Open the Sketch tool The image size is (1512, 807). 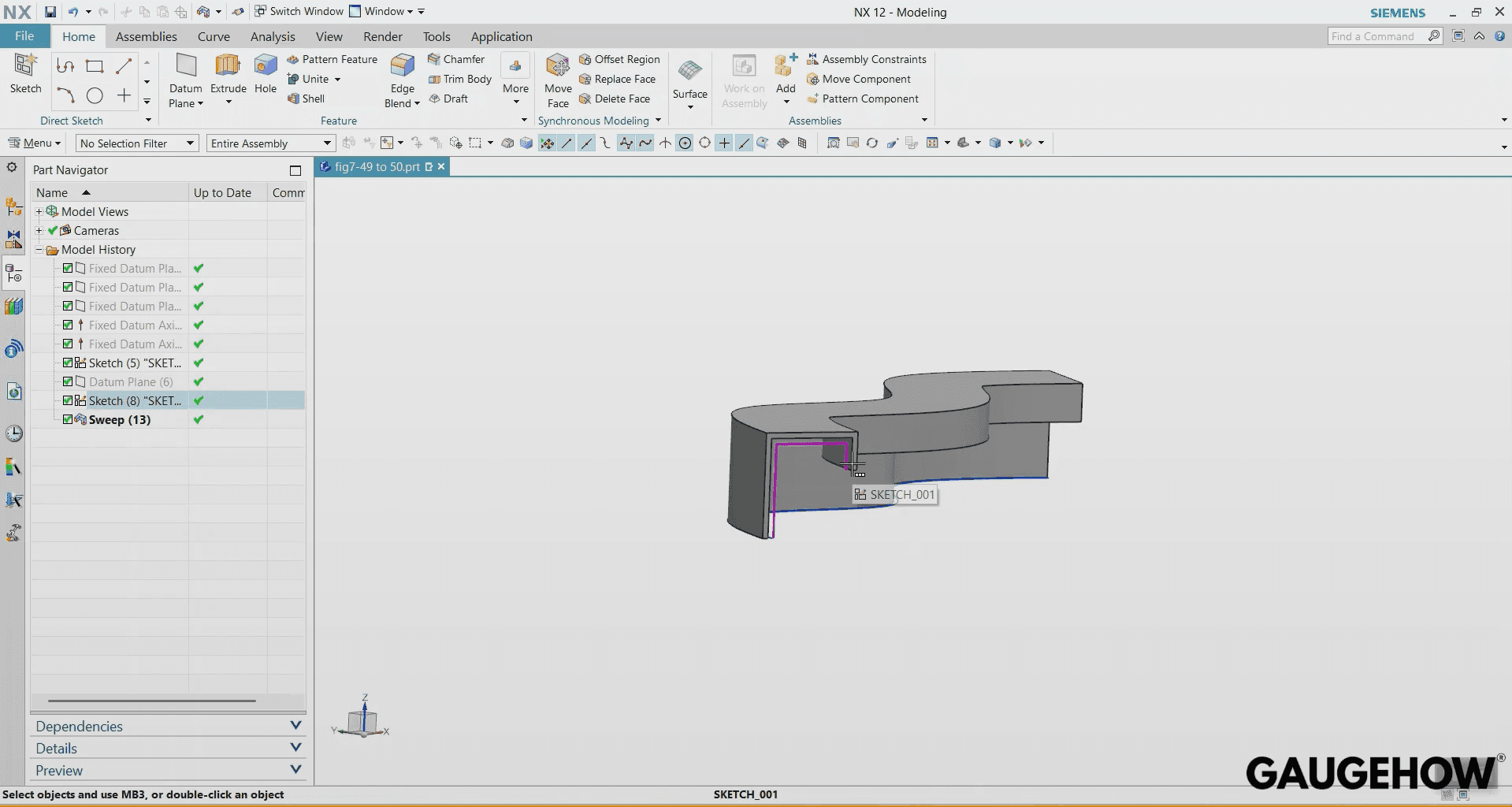pos(25,75)
